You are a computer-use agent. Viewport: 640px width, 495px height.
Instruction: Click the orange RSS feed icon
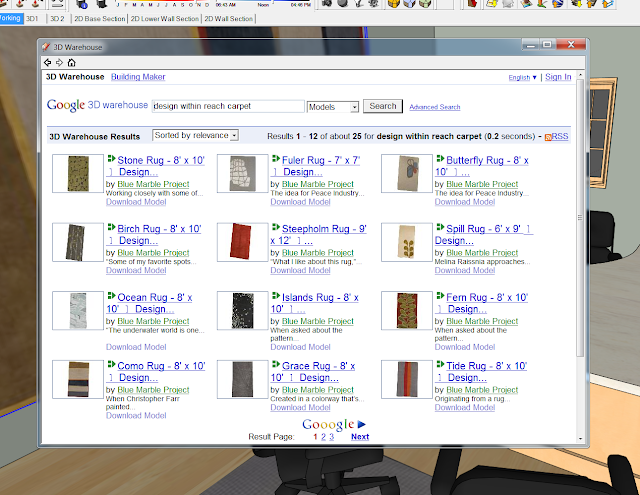click(x=548, y=137)
